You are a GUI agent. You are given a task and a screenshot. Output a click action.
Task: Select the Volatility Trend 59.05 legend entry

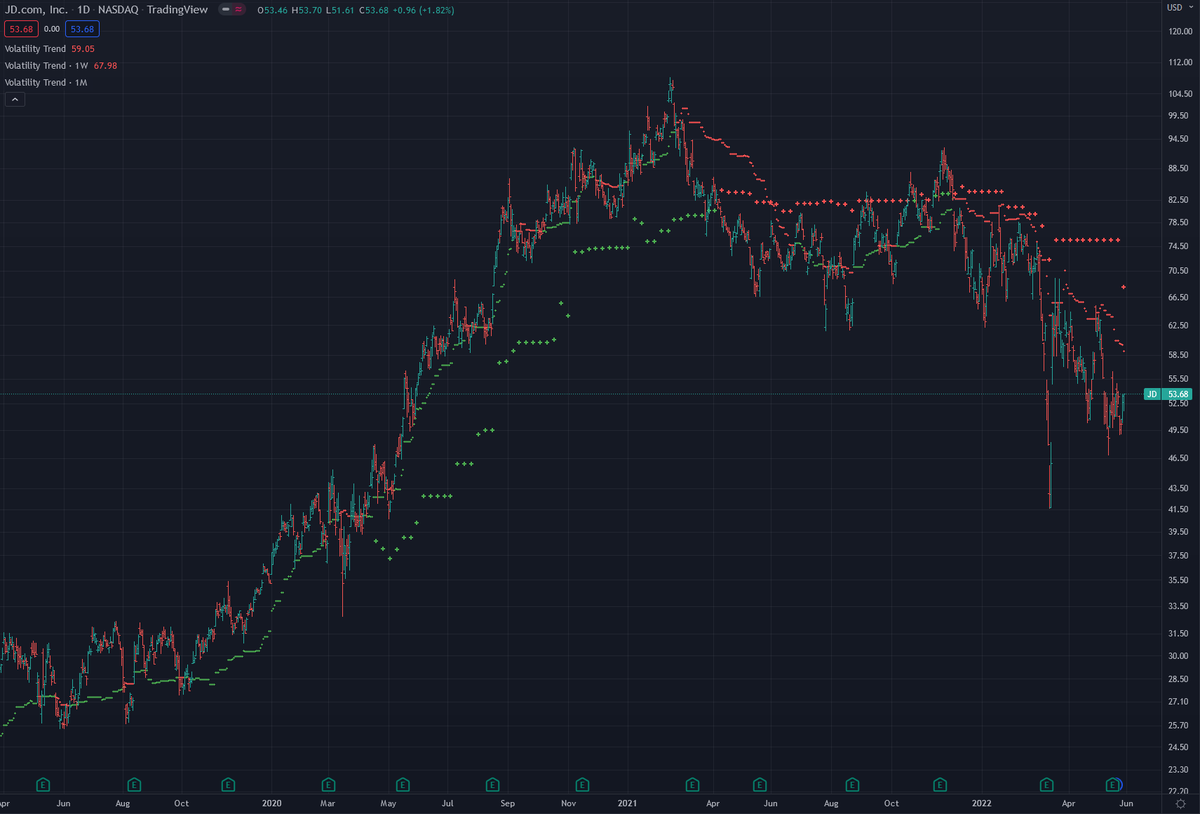[49, 48]
